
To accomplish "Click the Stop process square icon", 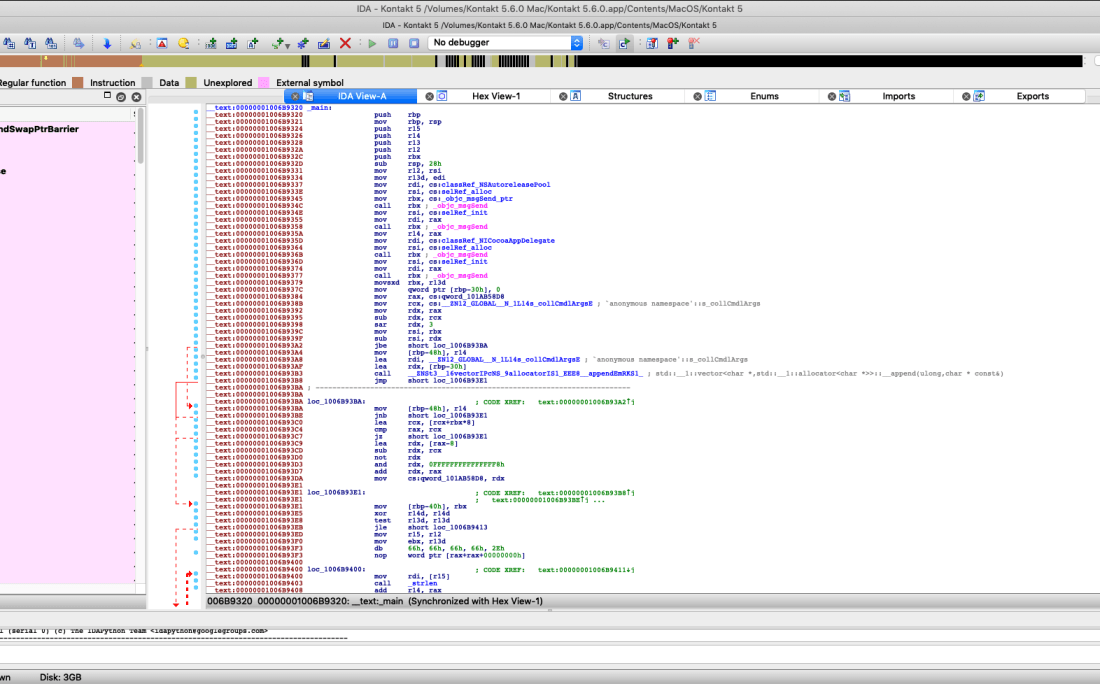I will click(413, 43).
